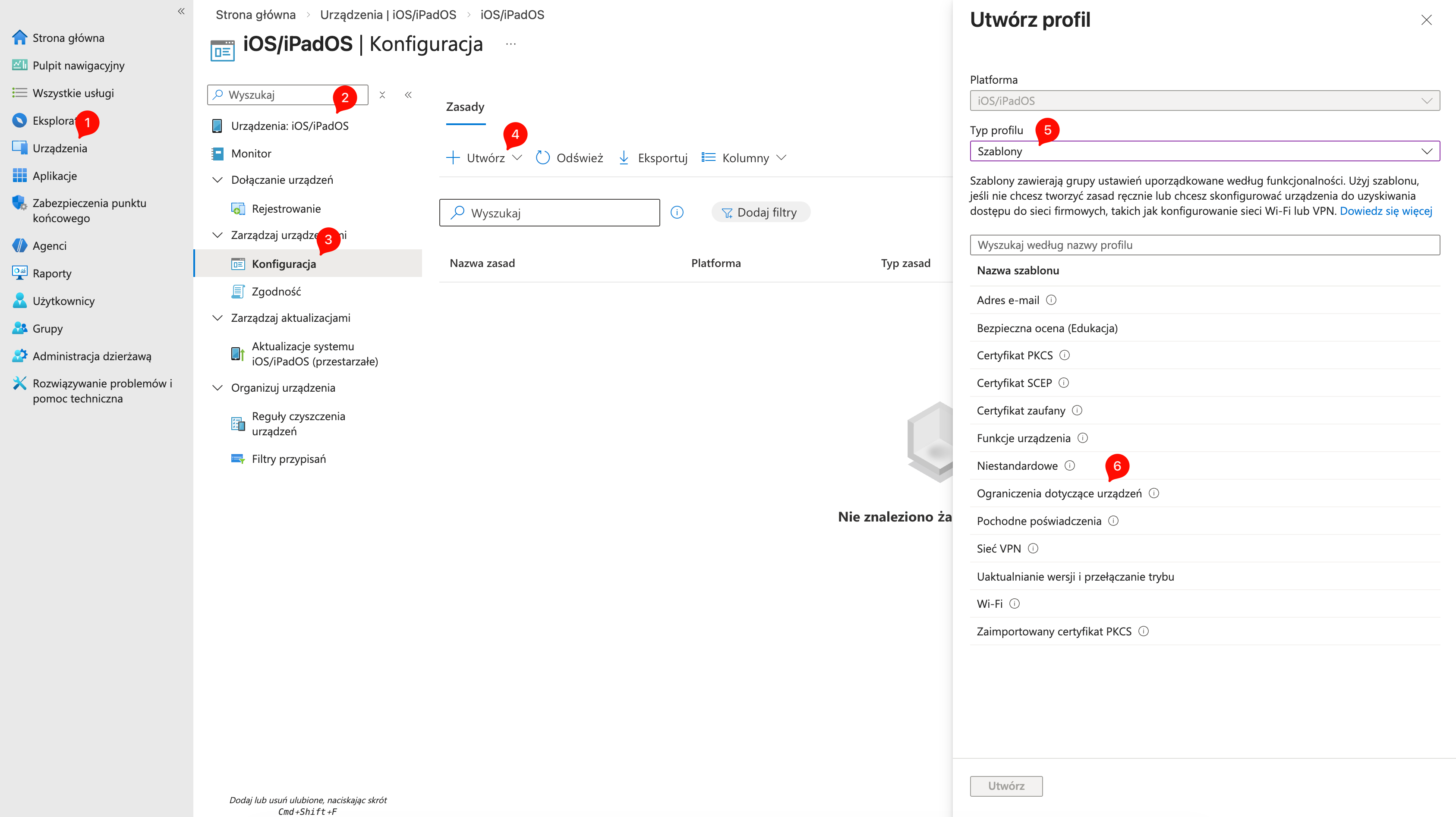Open Urządzenia in the sidebar
Screen dimensions: 1456x817
click(x=60, y=148)
